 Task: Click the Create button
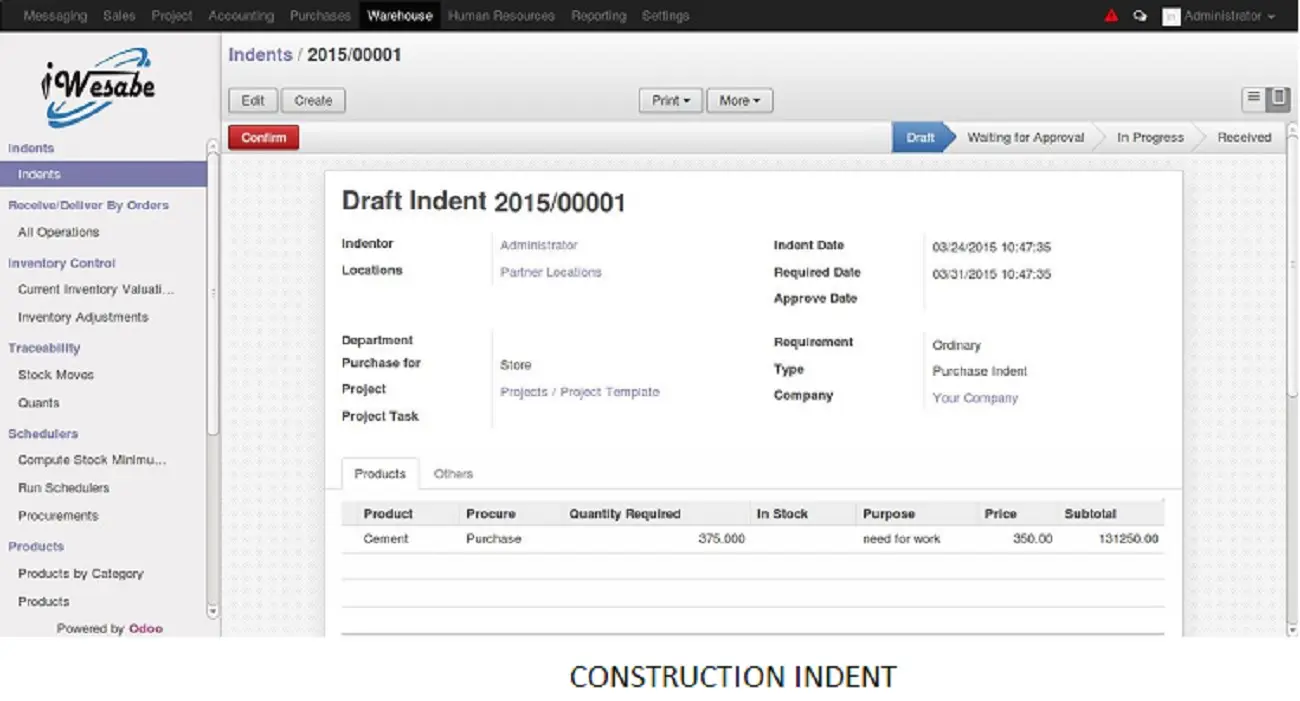point(313,100)
